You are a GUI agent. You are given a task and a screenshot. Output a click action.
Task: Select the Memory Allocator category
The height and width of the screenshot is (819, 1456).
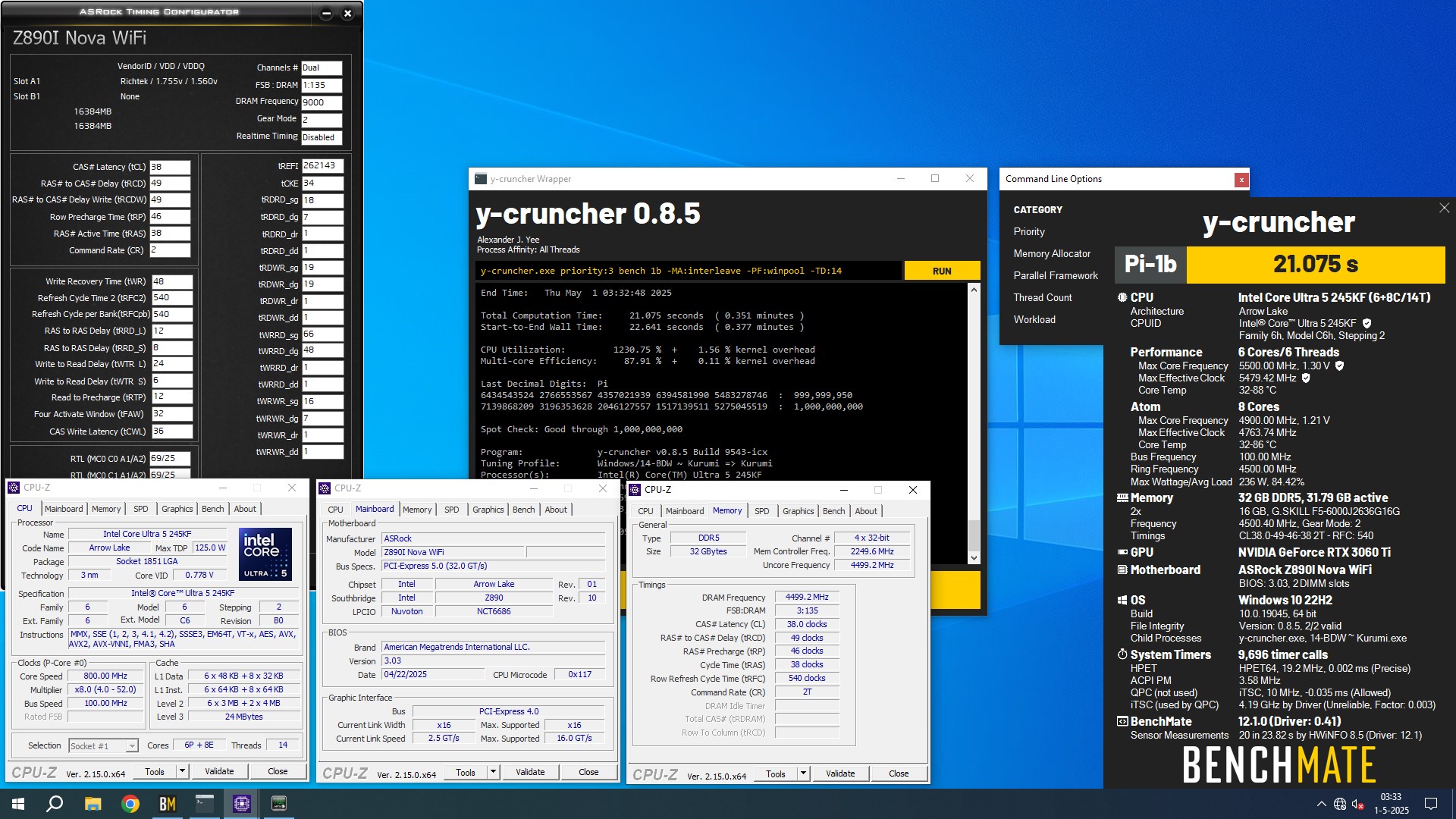point(1052,253)
